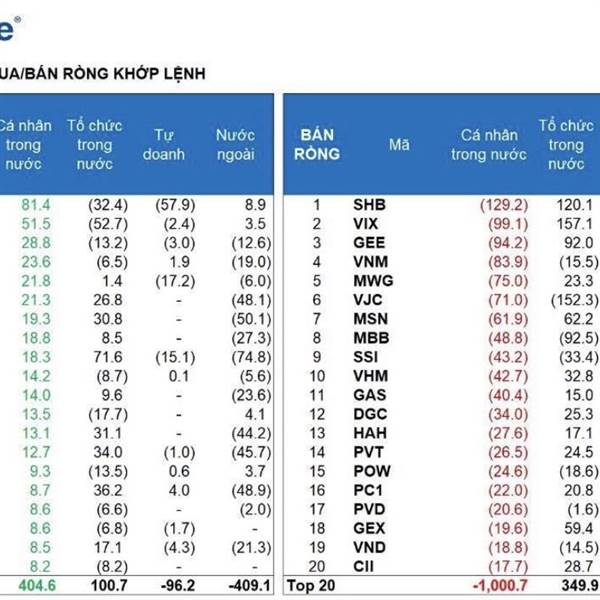Click the -1,000.7 total value
The image size is (600, 600).
point(500,585)
